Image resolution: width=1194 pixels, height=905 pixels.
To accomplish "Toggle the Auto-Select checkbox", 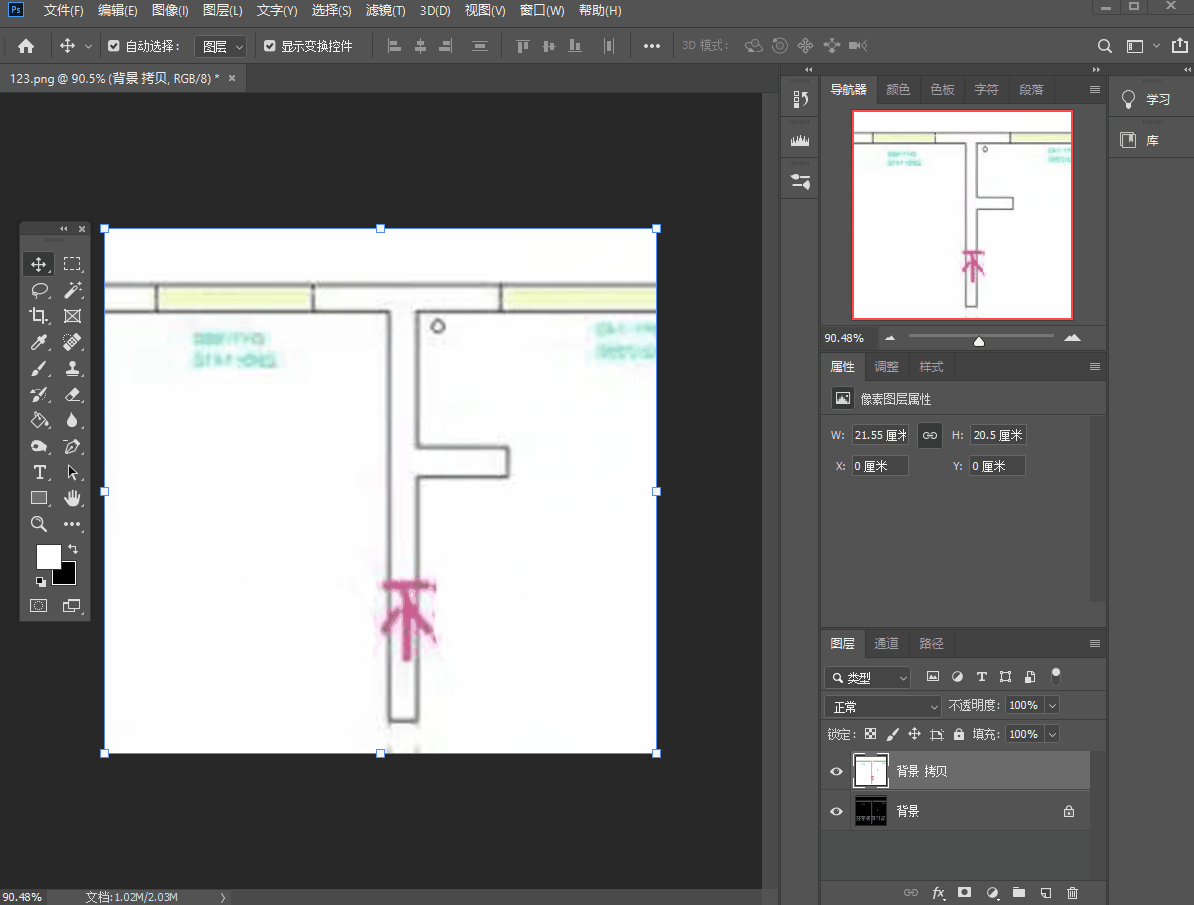I will [x=113, y=46].
